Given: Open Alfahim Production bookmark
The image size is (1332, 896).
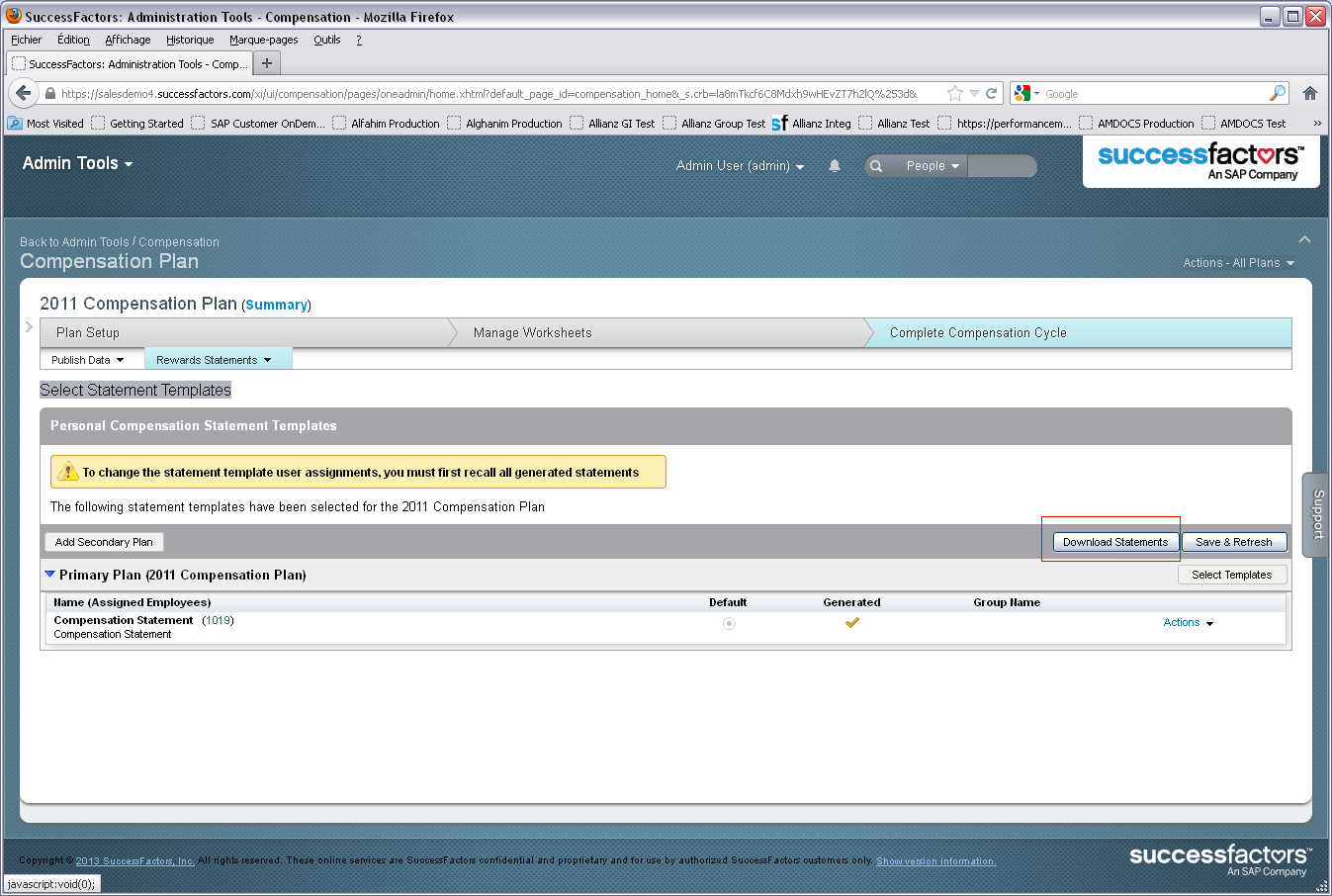Looking at the screenshot, I should pyautogui.click(x=386, y=124).
